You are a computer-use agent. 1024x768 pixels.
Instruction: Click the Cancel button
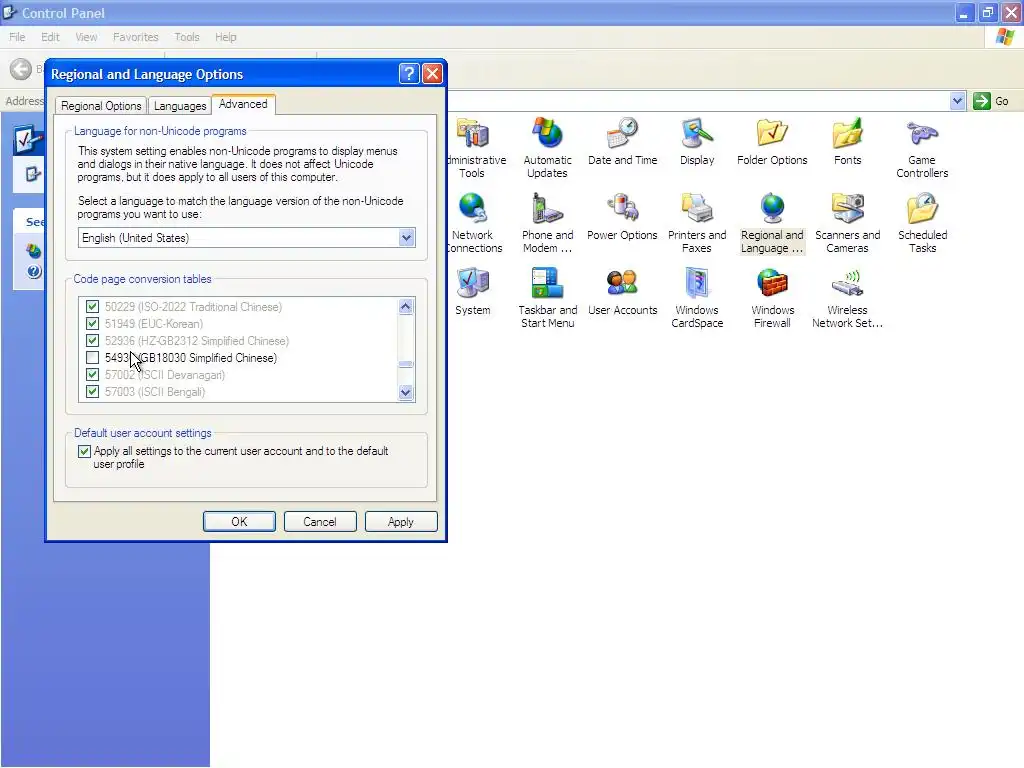pos(320,522)
